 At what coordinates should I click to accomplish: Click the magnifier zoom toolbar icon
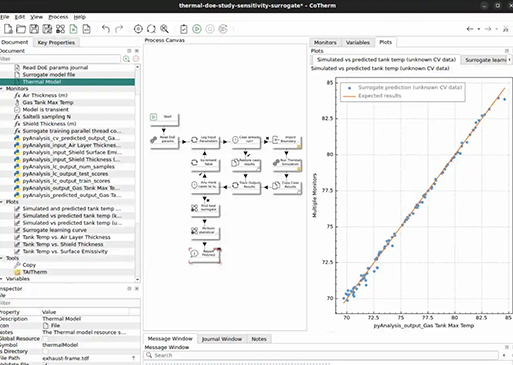(164, 29)
